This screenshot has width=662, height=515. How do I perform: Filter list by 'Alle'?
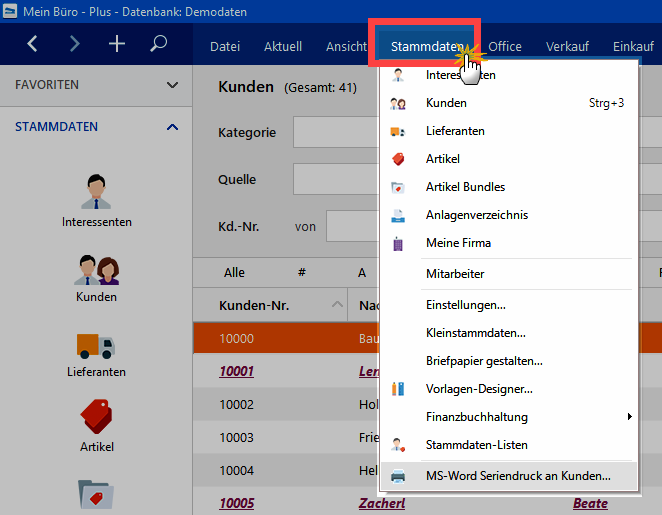coord(234,273)
